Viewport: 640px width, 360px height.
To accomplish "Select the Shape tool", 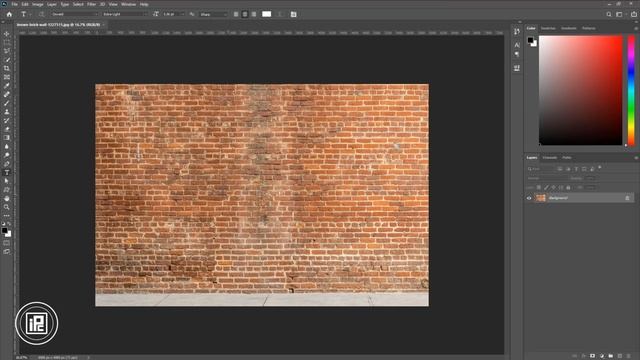I will (x=7, y=190).
